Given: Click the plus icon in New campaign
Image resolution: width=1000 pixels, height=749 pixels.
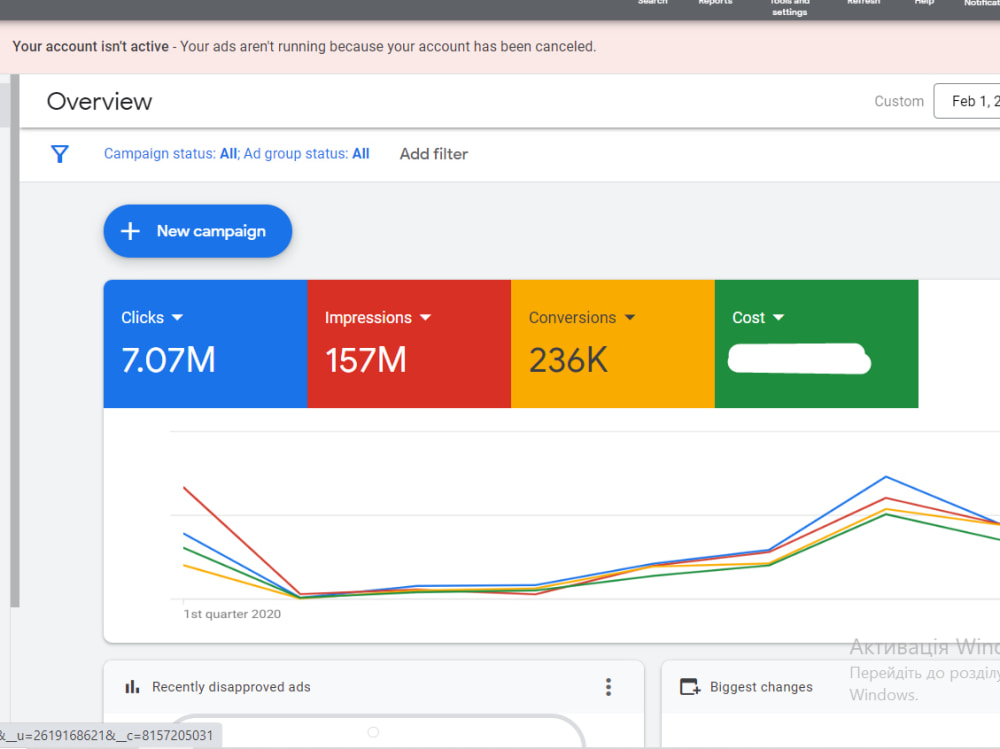Looking at the screenshot, I should pos(130,231).
